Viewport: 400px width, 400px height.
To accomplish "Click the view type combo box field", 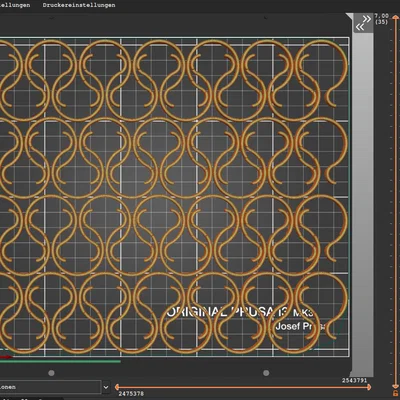I will tap(50, 387).
